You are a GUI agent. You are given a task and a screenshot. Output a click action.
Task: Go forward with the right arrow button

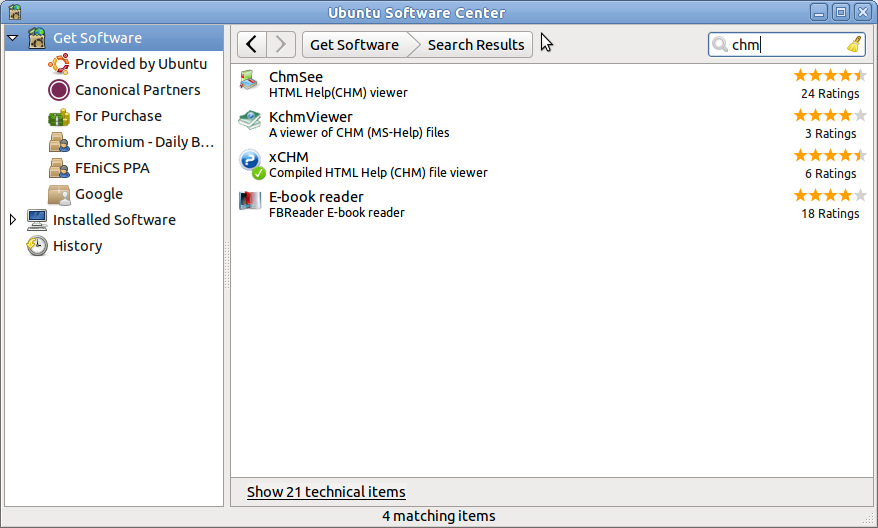281,44
